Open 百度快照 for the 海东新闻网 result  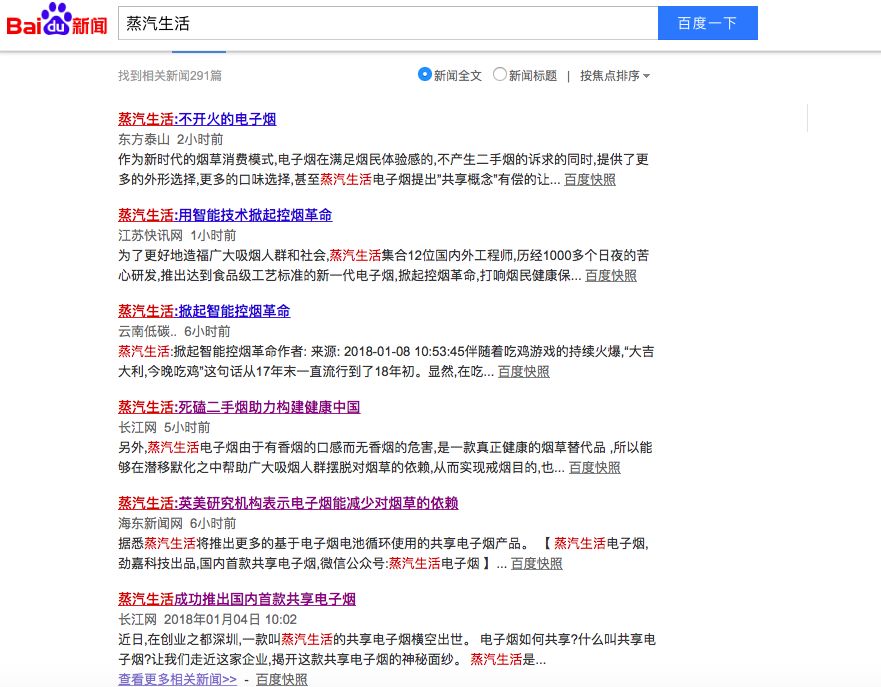(537, 564)
